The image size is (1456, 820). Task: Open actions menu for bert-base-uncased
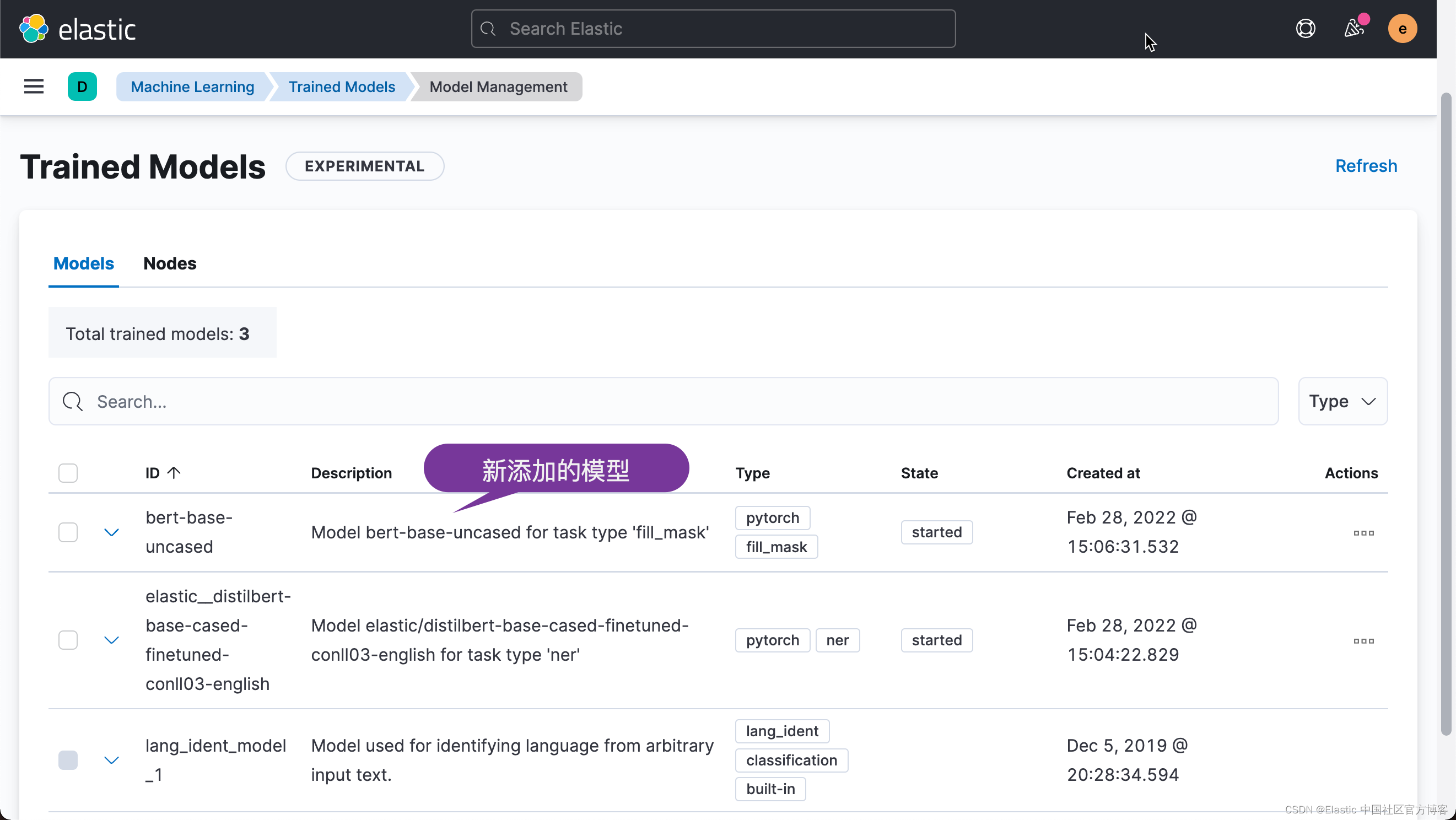pos(1363,533)
